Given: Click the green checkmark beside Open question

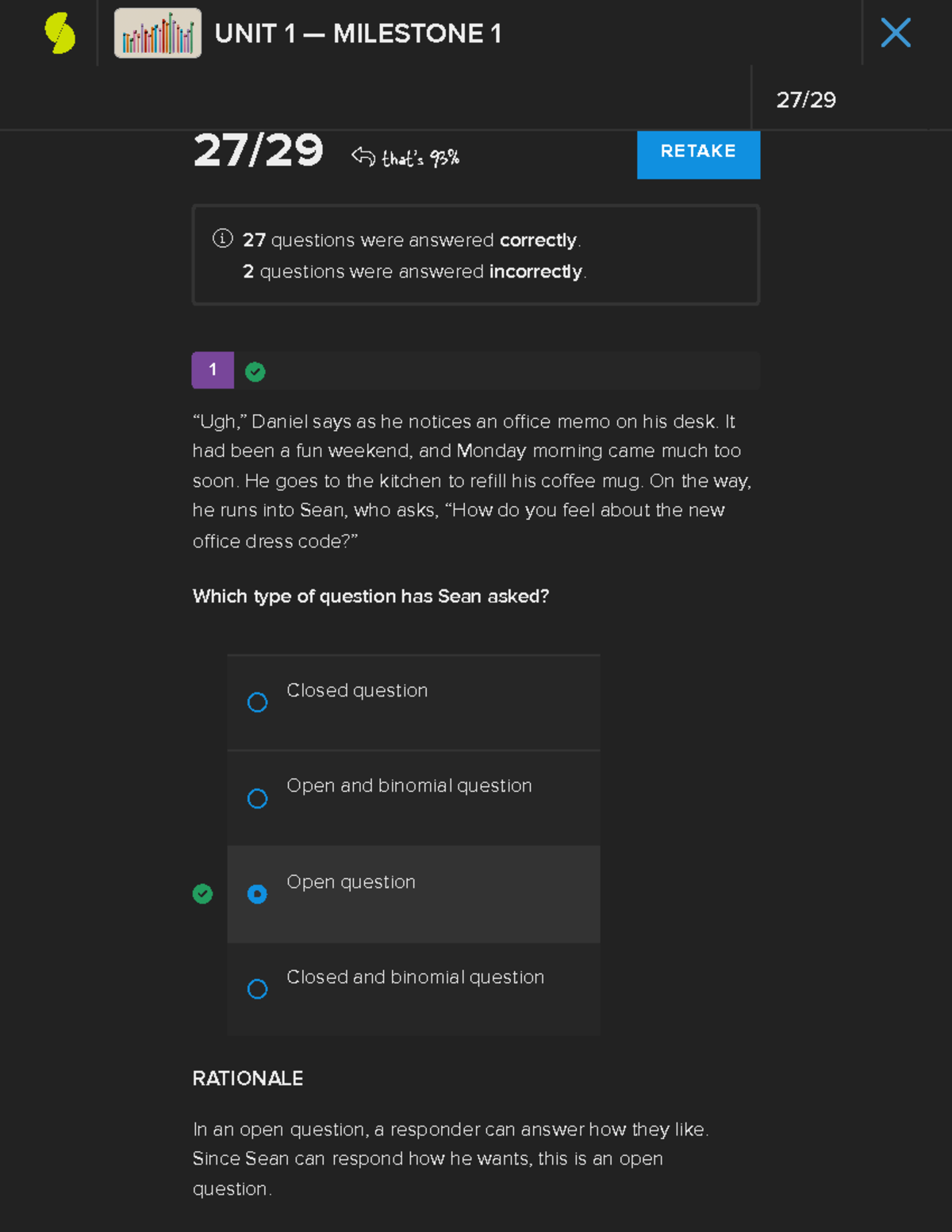Looking at the screenshot, I should (202, 894).
